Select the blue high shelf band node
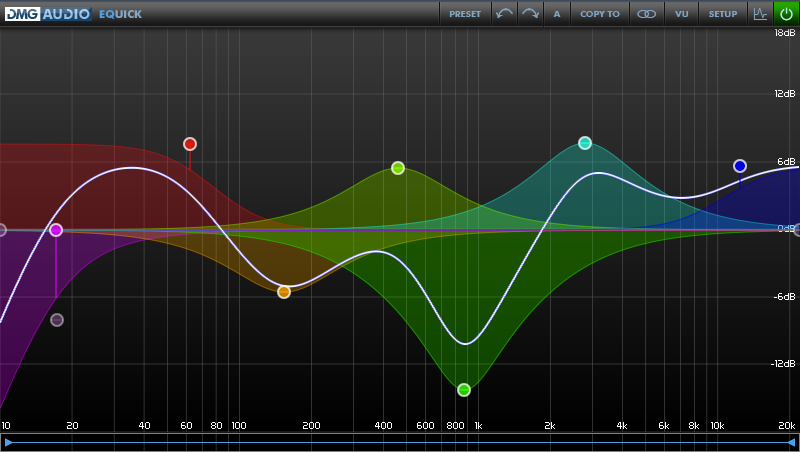Image resolution: width=800 pixels, height=452 pixels. 740,166
